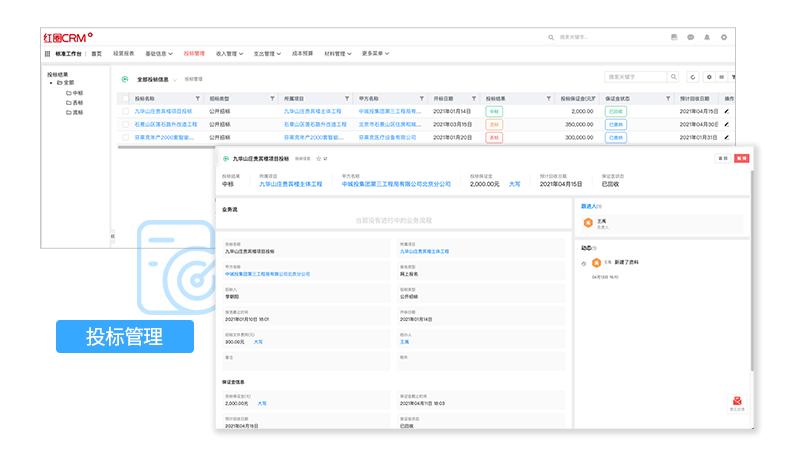Click the settings gear in top bar

pyautogui.click(x=724, y=37)
